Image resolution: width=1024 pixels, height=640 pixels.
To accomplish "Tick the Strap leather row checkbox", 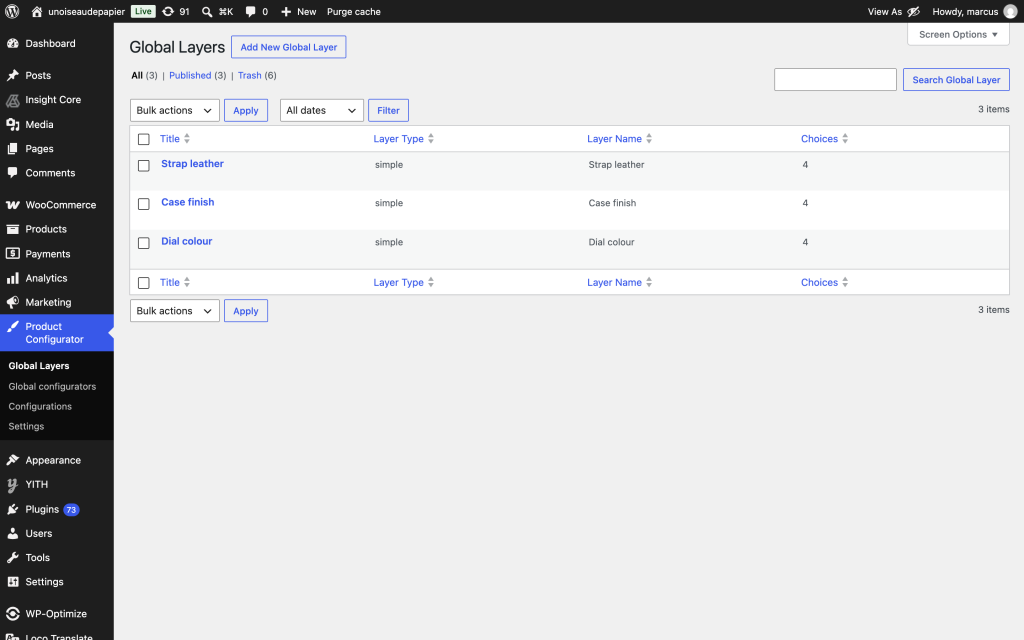I will (144, 166).
